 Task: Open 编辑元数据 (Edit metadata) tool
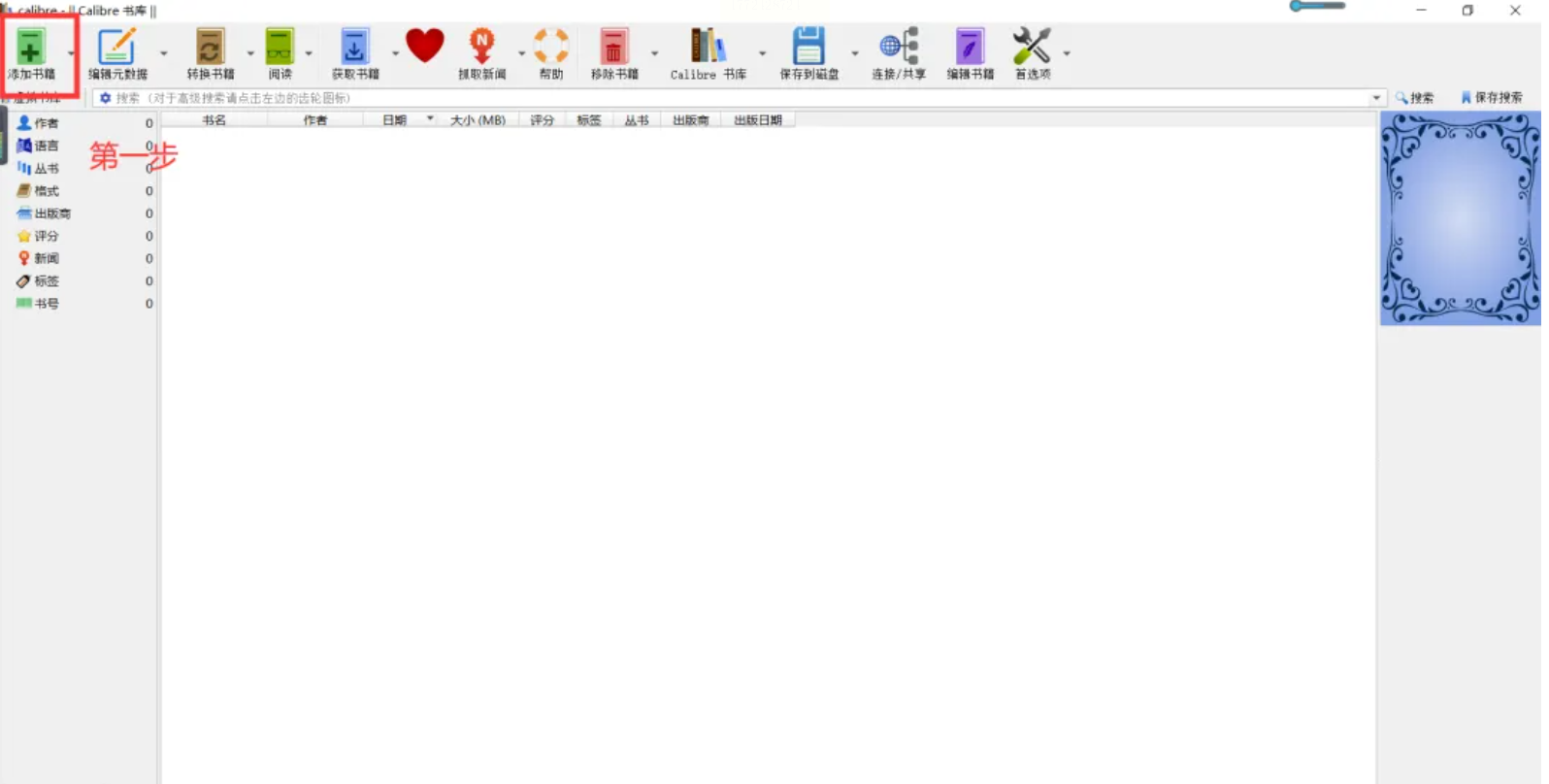click(x=116, y=47)
